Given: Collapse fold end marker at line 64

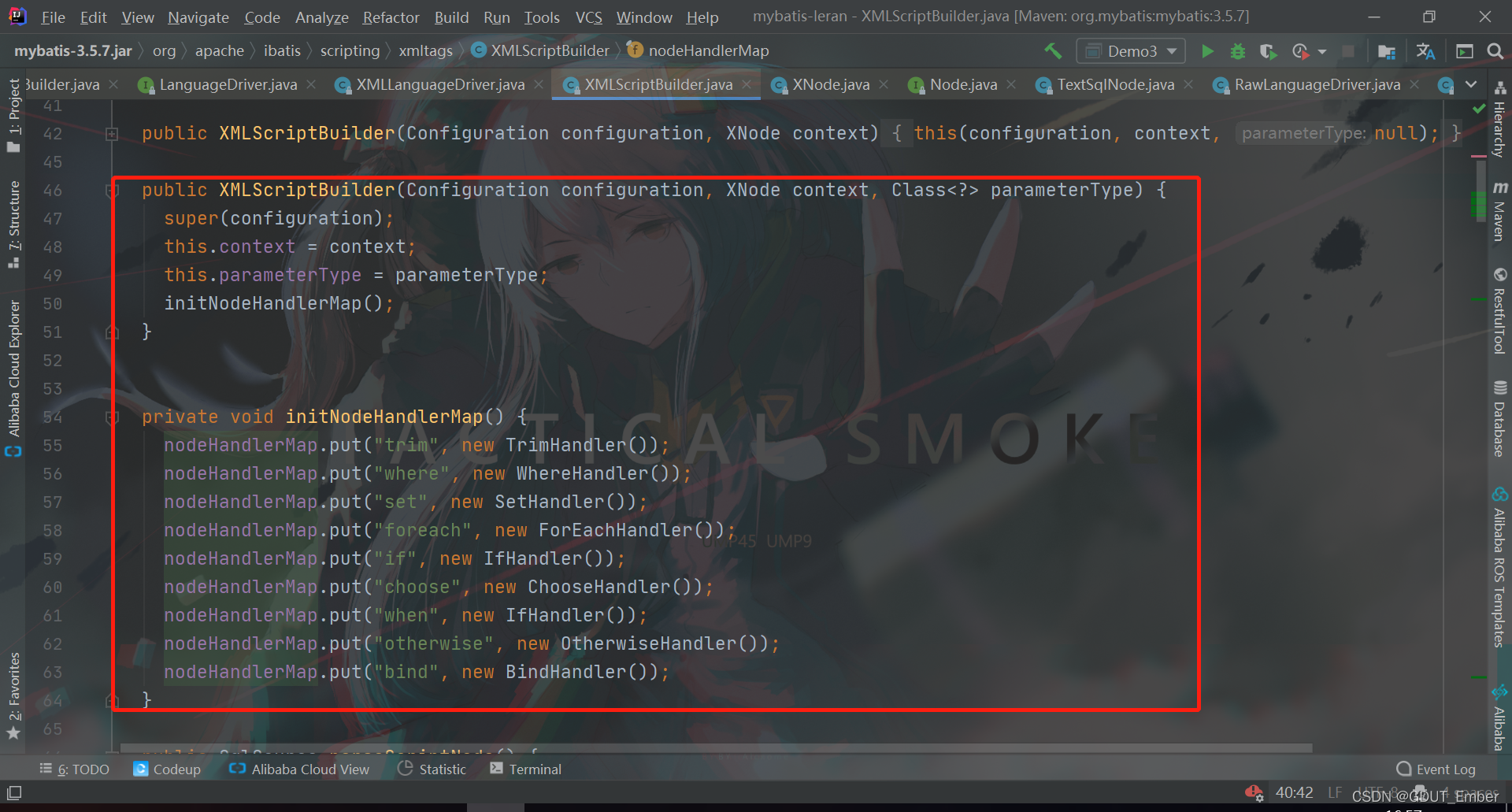Looking at the screenshot, I should (x=112, y=700).
